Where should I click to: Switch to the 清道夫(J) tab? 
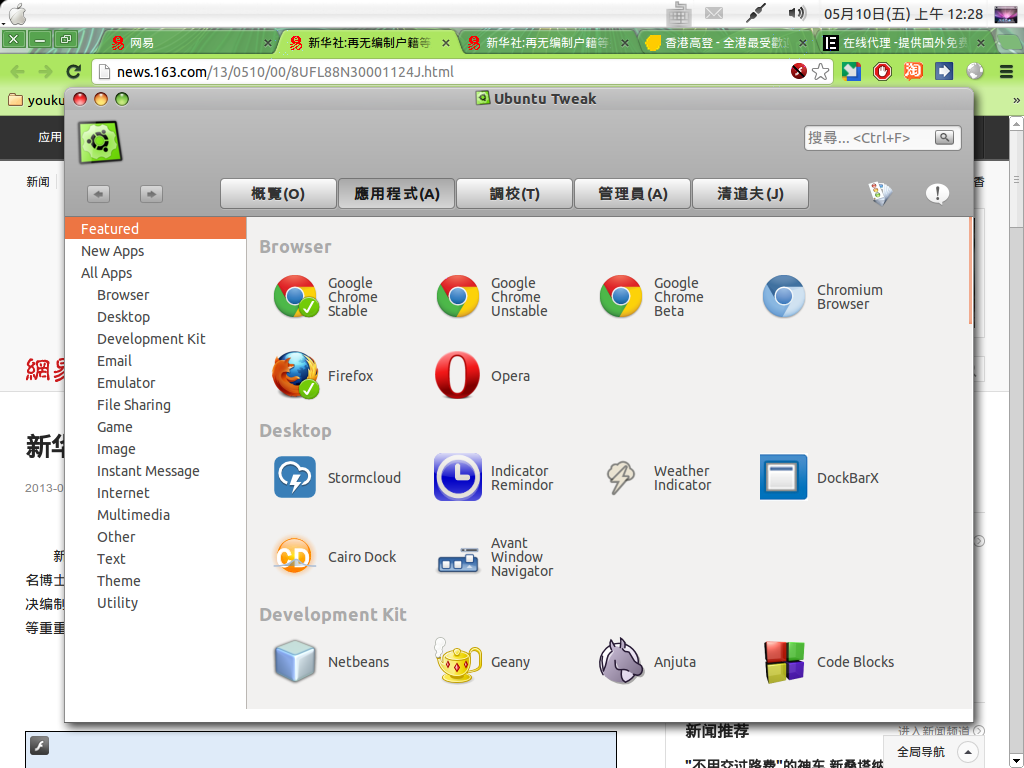750,193
